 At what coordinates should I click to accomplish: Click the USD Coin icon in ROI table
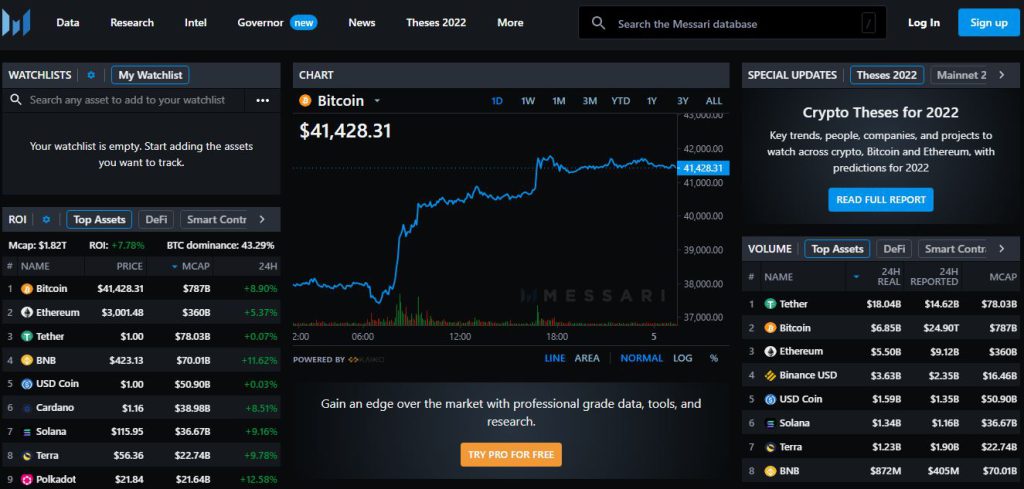click(27, 384)
